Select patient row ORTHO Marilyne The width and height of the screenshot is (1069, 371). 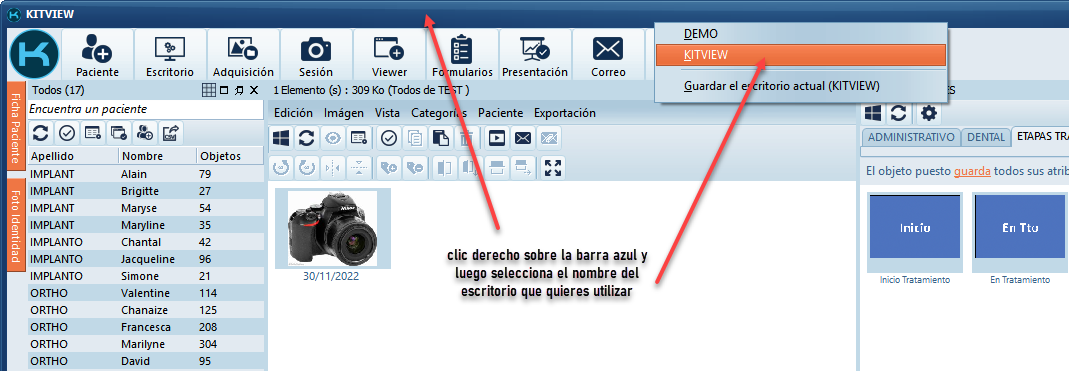click(145, 344)
